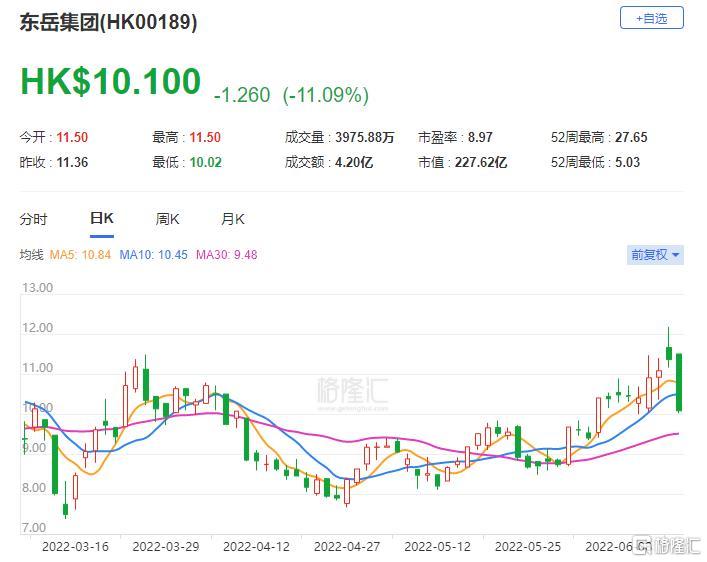Open the 周K weekly chart tab
The image size is (707, 562).
(x=167, y=219)
